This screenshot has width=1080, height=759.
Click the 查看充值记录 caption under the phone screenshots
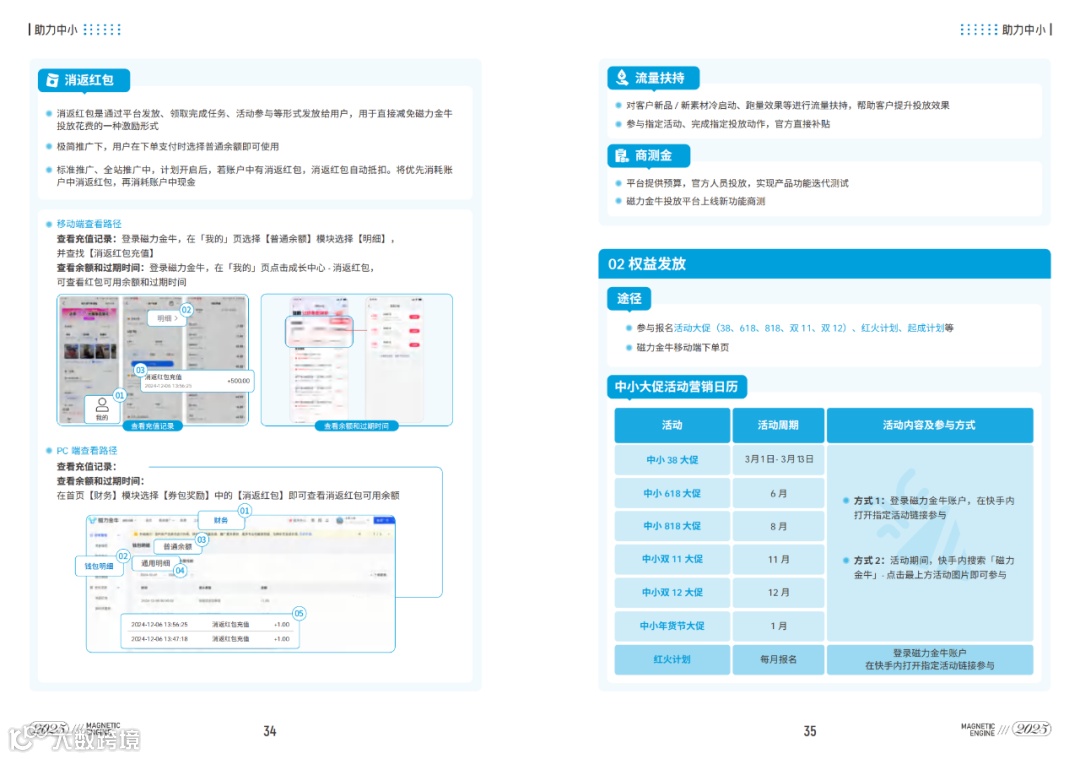(x=152, y=426)
